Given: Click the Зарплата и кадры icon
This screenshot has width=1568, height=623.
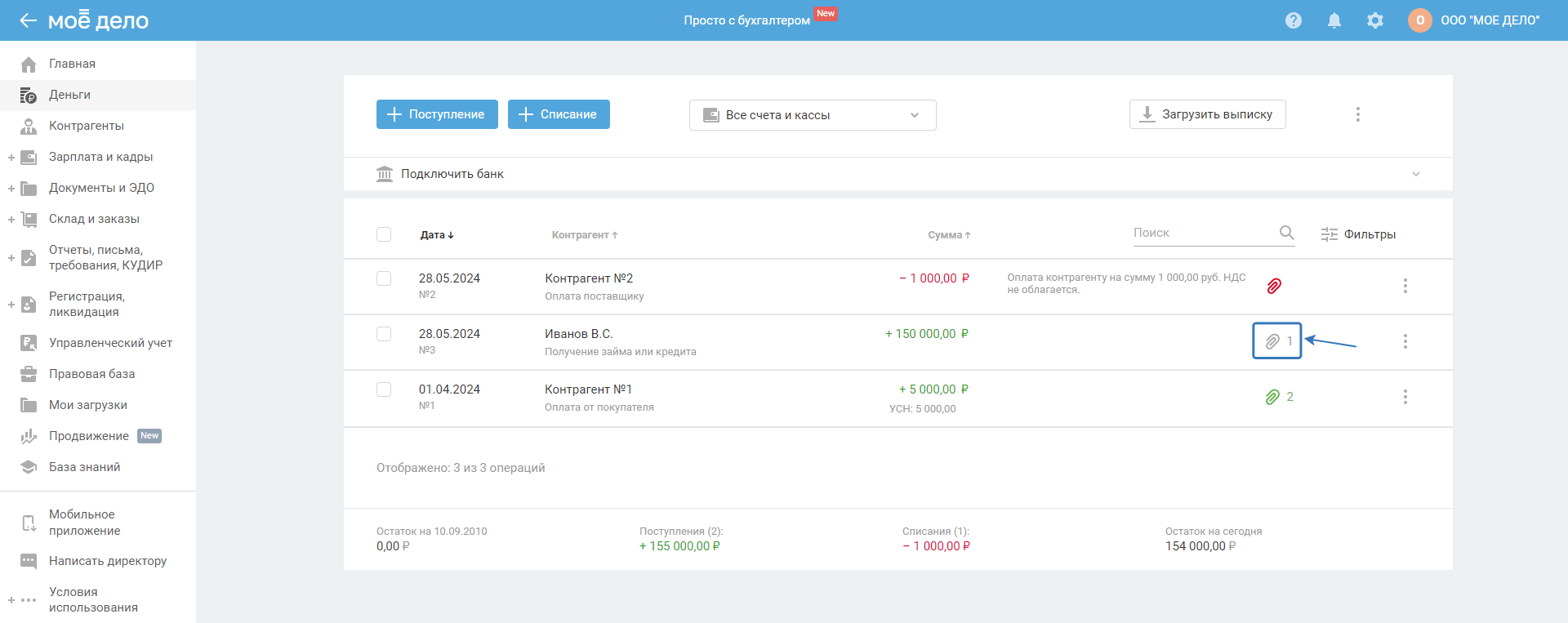Looking at the screenshot, I should [x=29, y=157].
